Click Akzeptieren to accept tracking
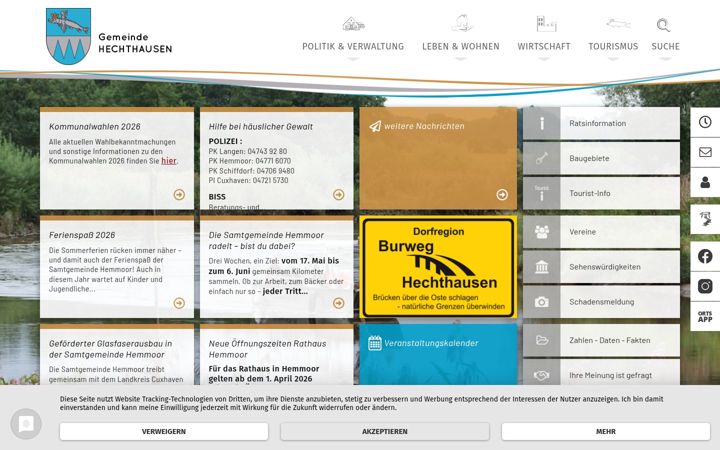This screenshot has width=720, height=450. click(385, 432)
